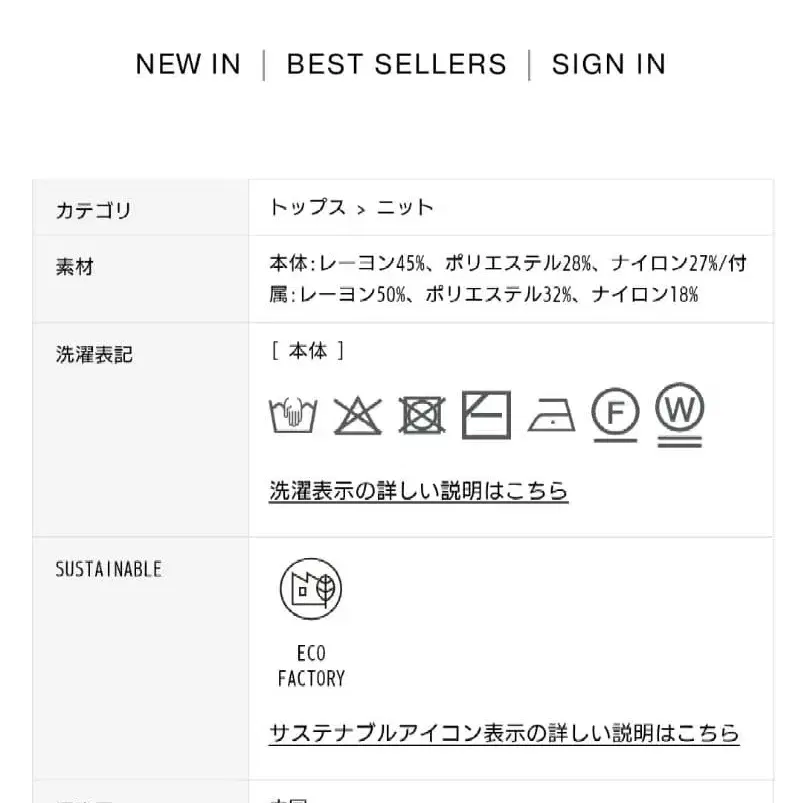
Task: Click the ［本体］ label above laundry icons
Action: (308, 351)
